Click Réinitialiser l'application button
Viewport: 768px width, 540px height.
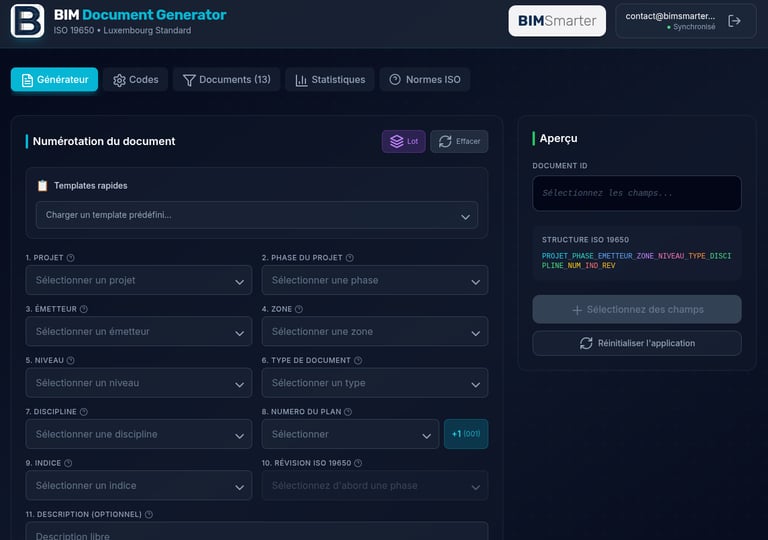pos(637,344)
